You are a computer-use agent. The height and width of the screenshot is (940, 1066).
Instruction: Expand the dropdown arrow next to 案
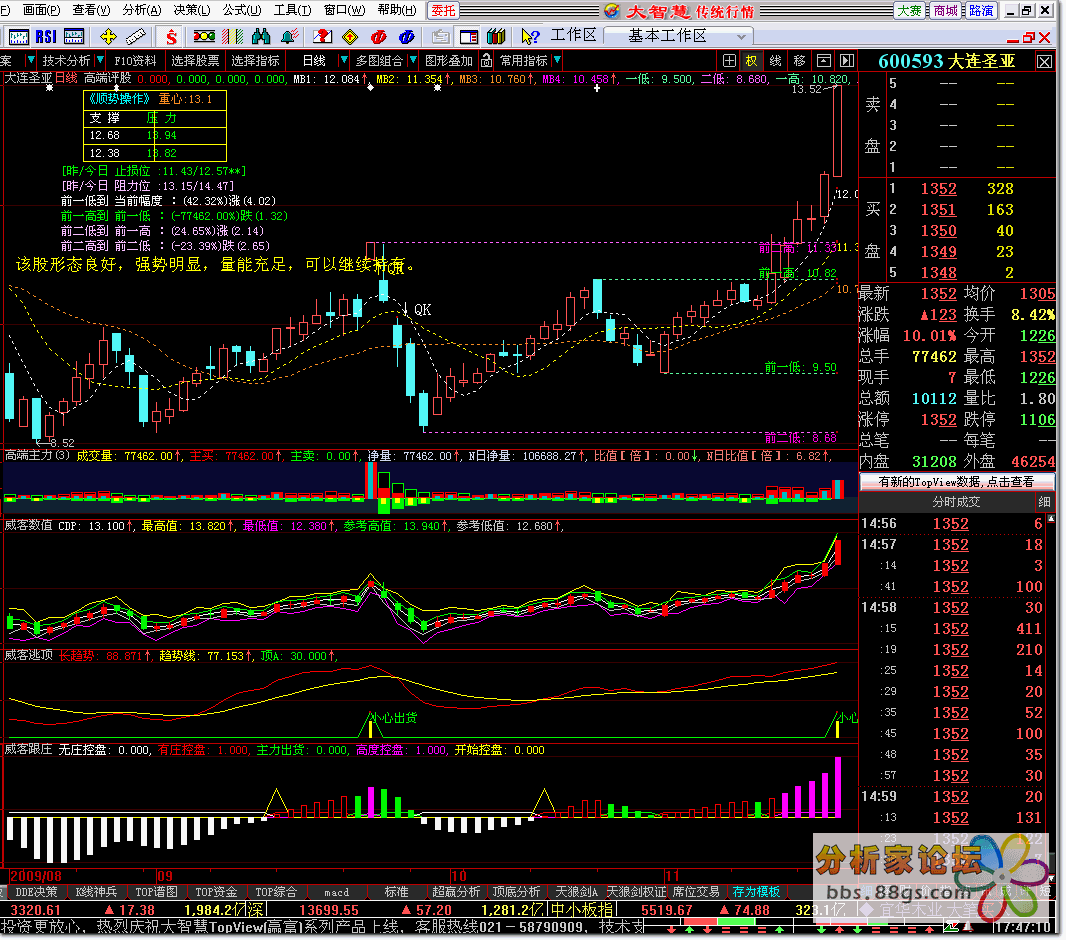tap(30, 60)
